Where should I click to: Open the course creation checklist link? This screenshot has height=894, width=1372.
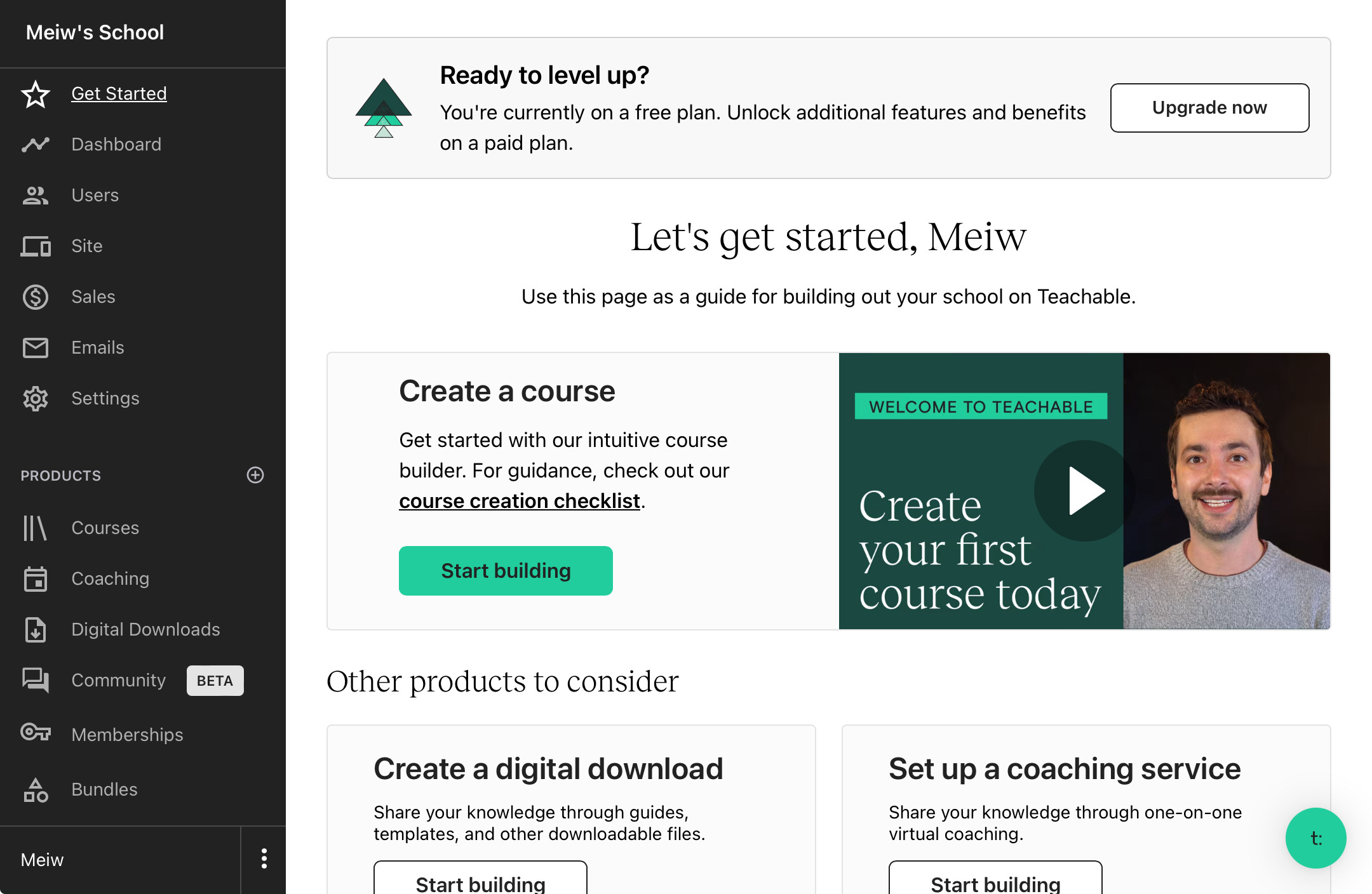[x=518, y=501]
